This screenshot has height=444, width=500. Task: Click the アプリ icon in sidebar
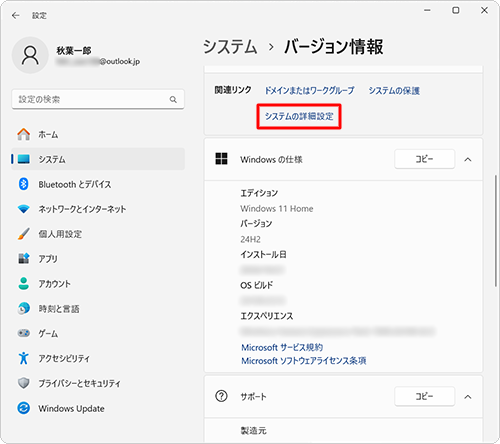point(24,258)
